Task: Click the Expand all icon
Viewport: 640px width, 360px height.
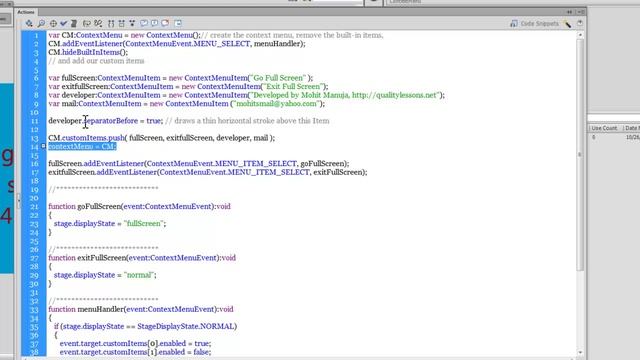Action: [x=132, y=24]
